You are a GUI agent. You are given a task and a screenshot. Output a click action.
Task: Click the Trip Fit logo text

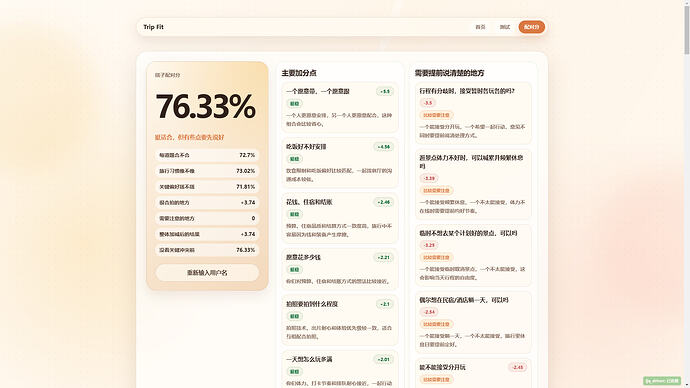pyautogui.click(x=153, y=27)
